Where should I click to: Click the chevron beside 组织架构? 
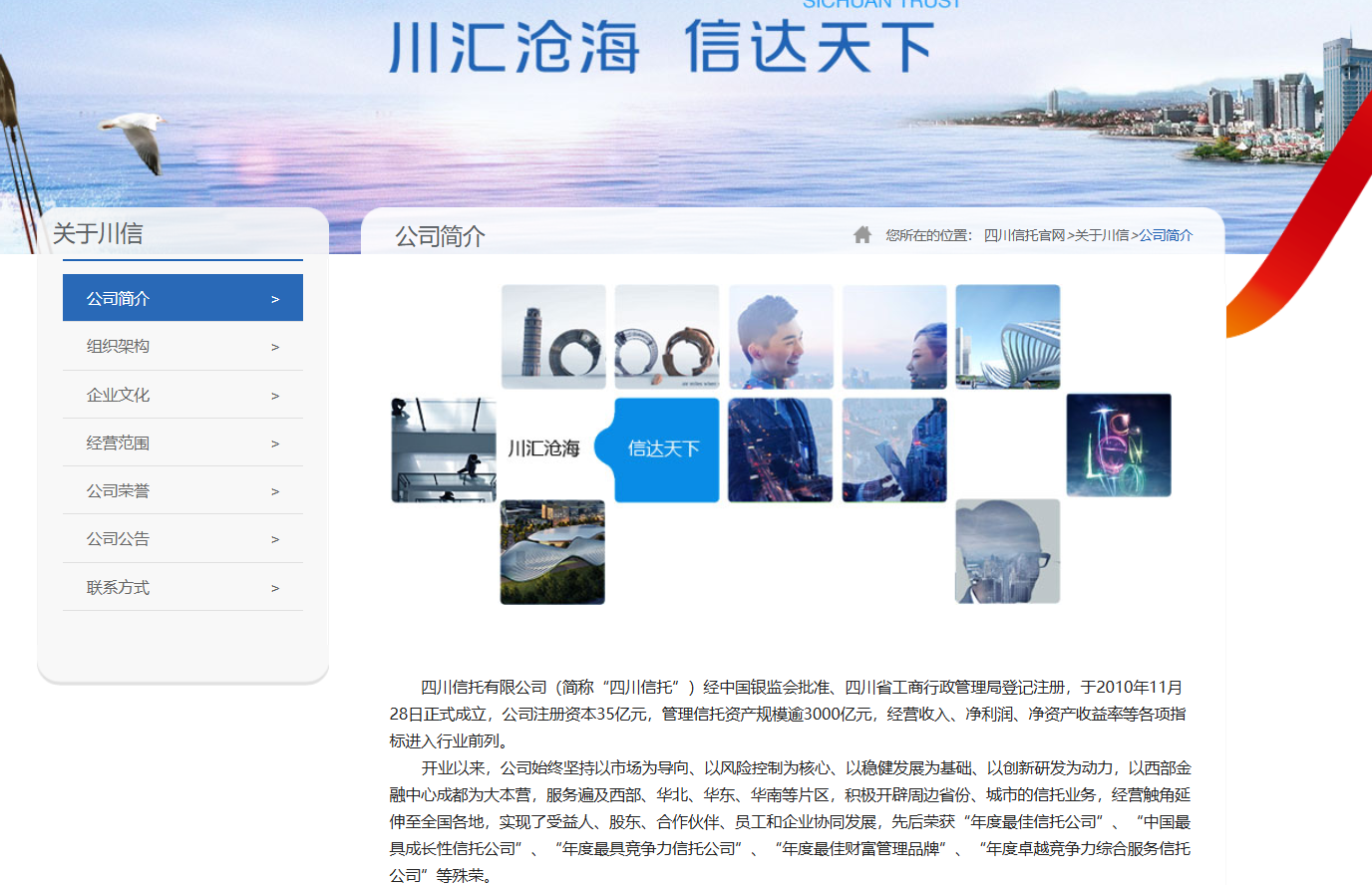(275, 347)
